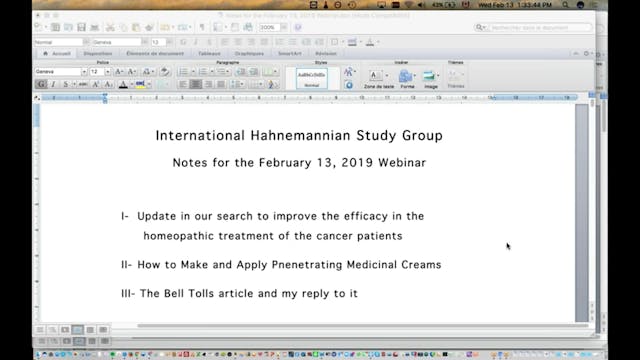
Task: Open the Zone de texte dropdown arrow
Action: pos(387,76)
